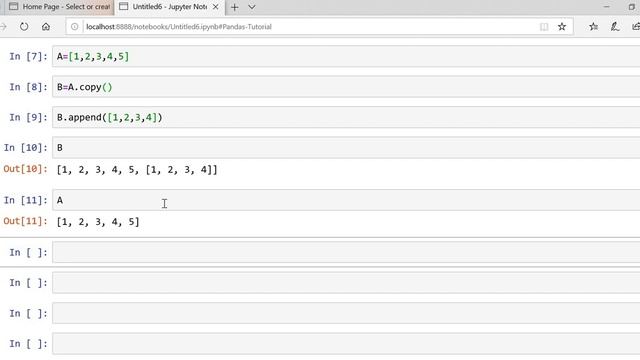Click the Out[11] output [1, 2, 3, 4, 5]

click(98, 222)
